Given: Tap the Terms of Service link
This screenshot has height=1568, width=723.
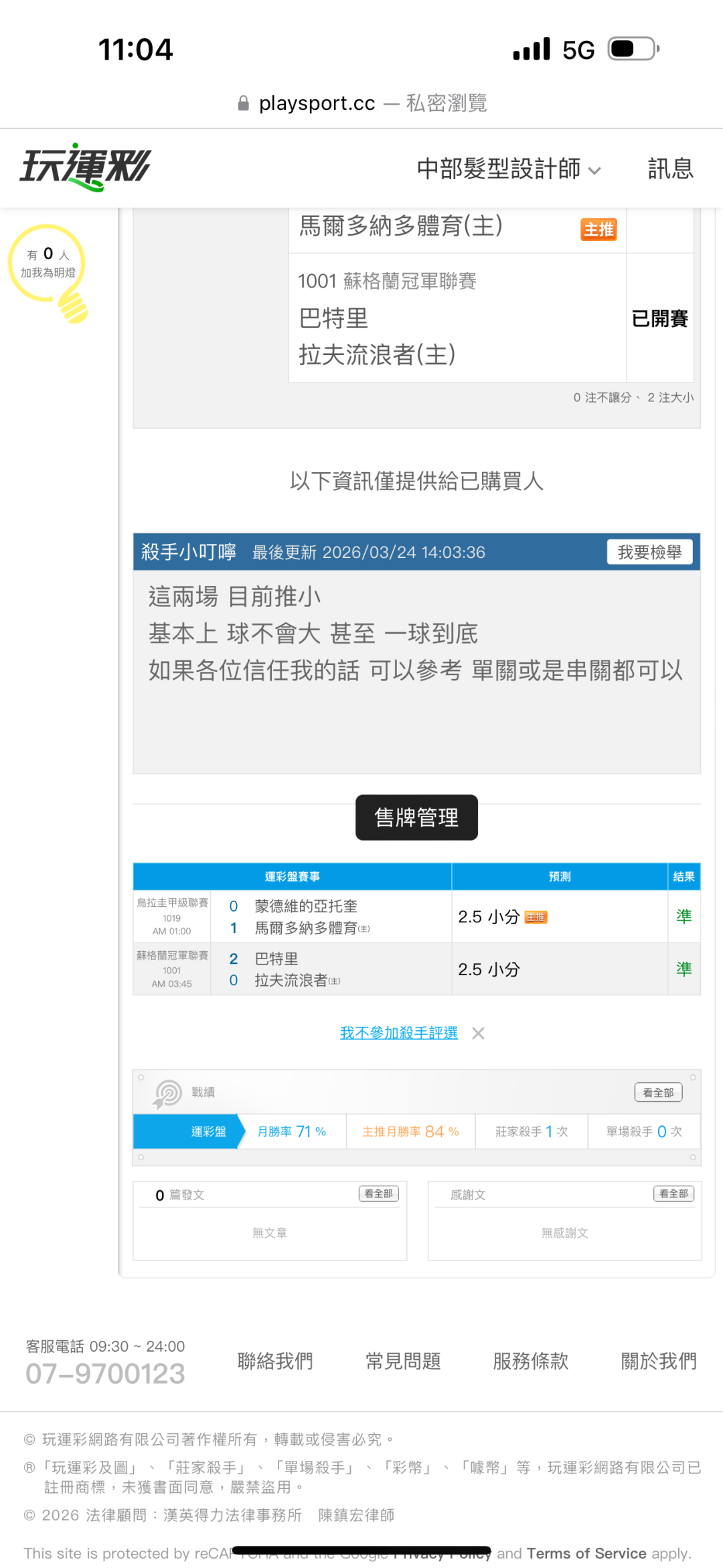Looking at the screenshot, I should [586, 1553].
